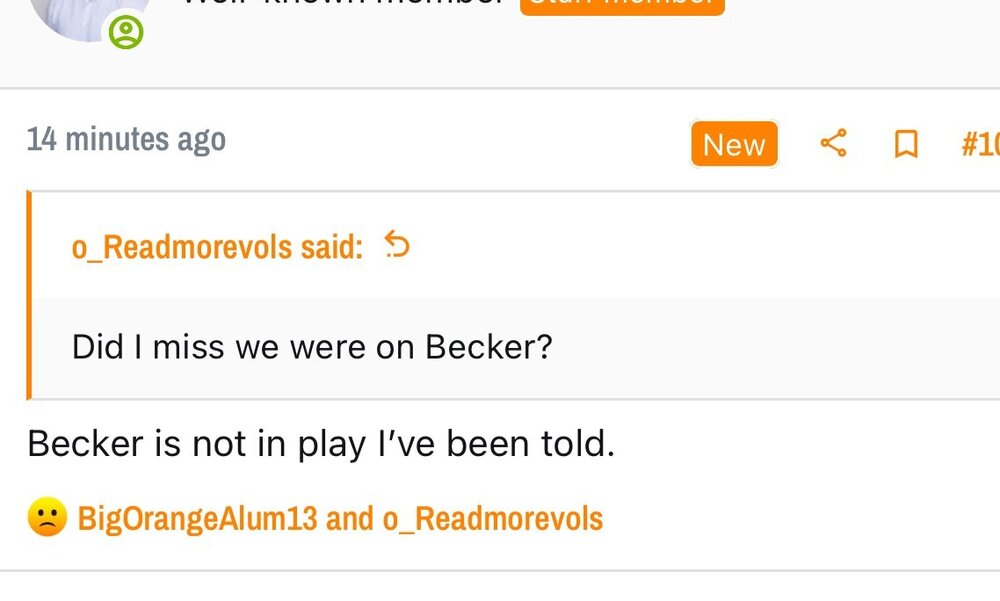The image size is (1000, 601).
Task: Open BigOrangeAlum13 in the reactions list
Action: click(x=197, y=518)
